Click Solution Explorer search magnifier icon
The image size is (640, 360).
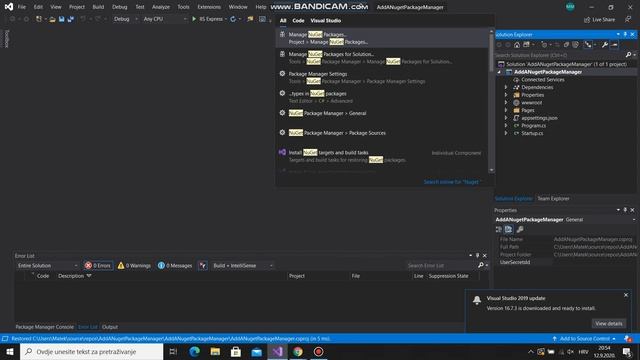(628, 55)
